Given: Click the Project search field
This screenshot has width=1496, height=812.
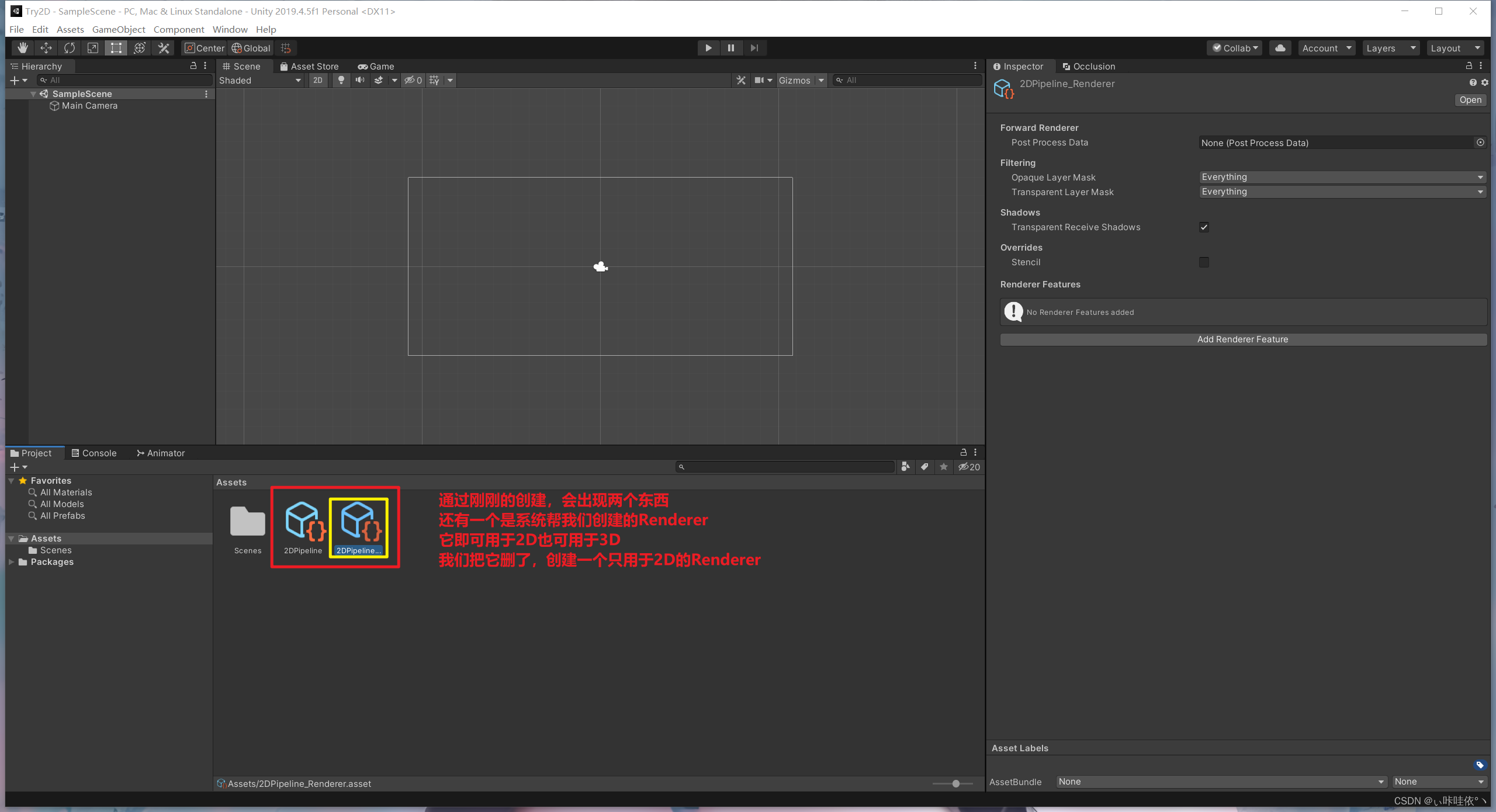Looking at the screenshot, I should pyautogui.click(x=785, y=467).
